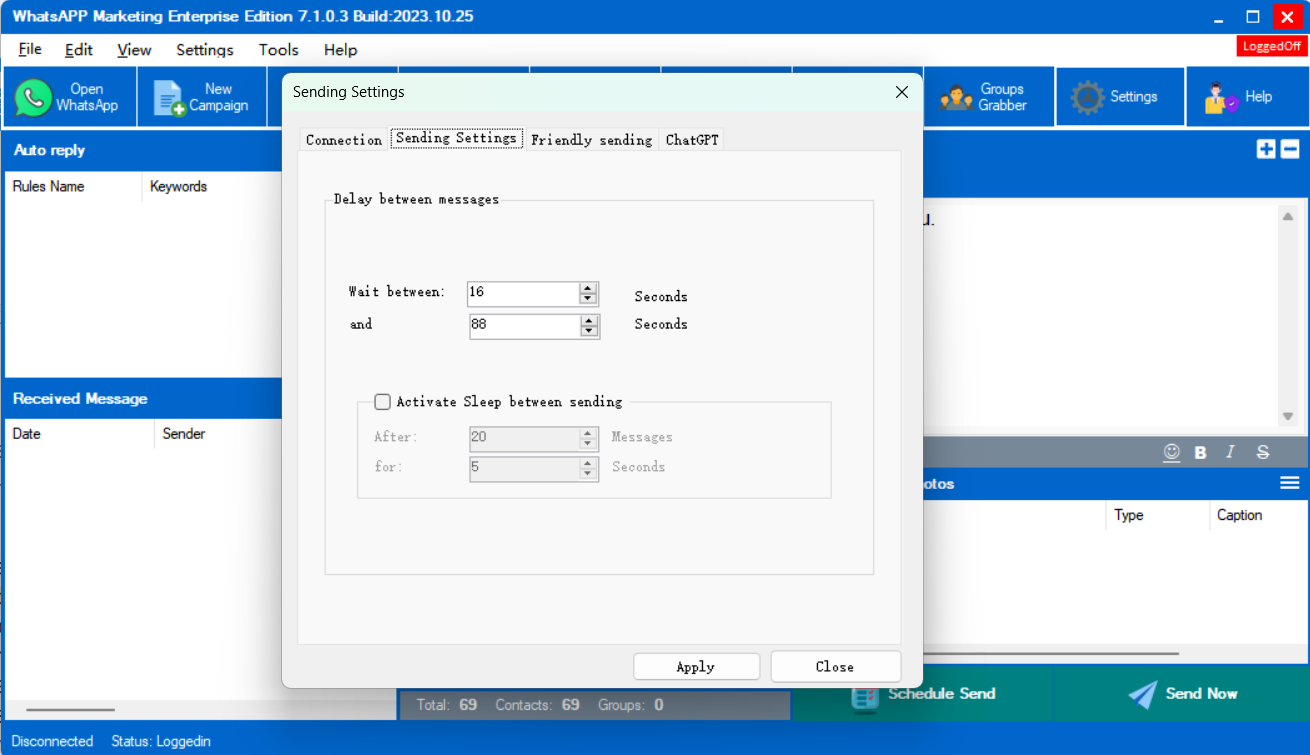This screenshot has height=755, width=1310.
Task: Start a New Campaign from toolbar
Action: 201,97
